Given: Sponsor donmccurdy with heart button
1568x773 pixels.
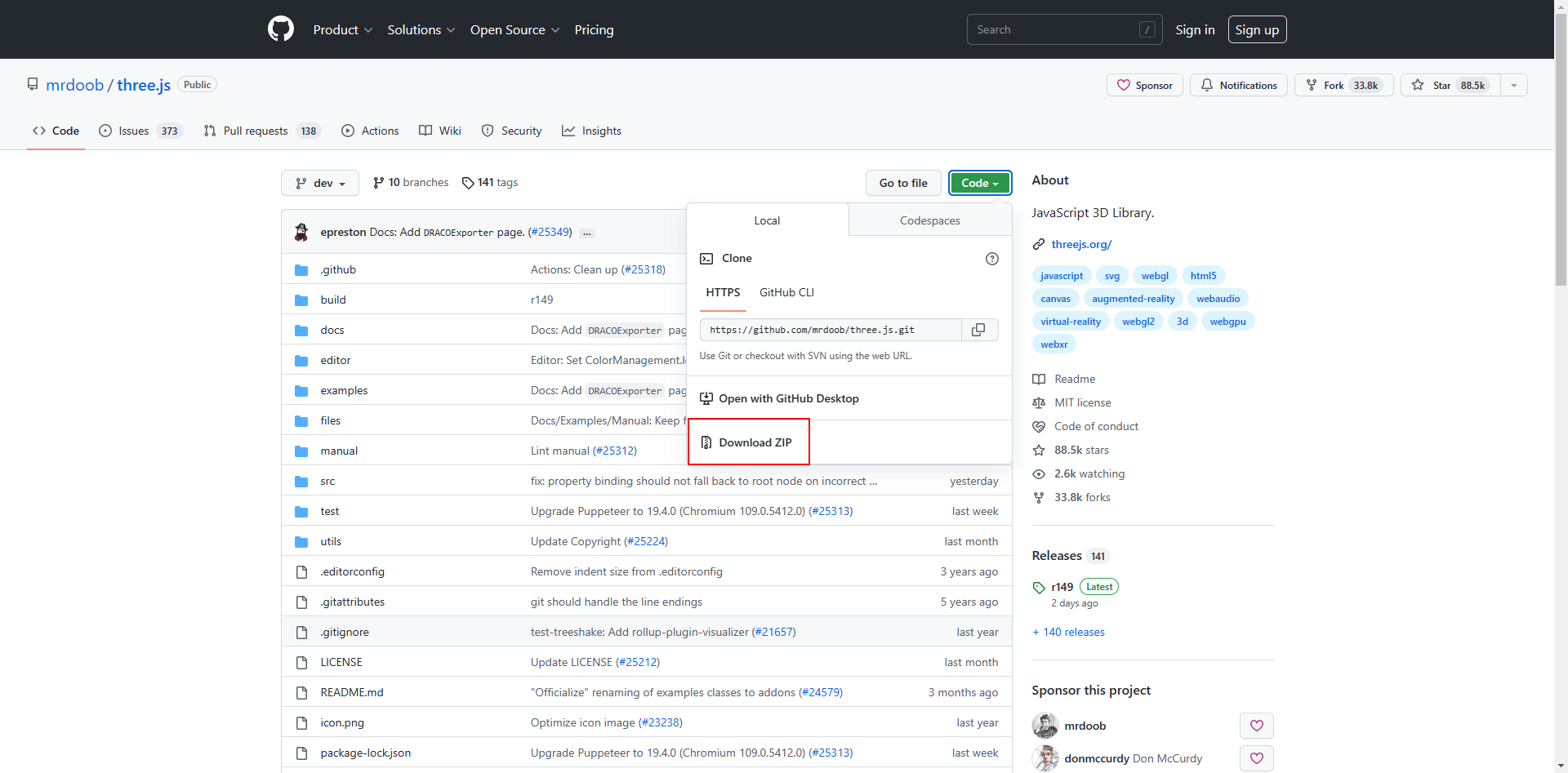Looking at the screenshot, I should (1257, 758).
